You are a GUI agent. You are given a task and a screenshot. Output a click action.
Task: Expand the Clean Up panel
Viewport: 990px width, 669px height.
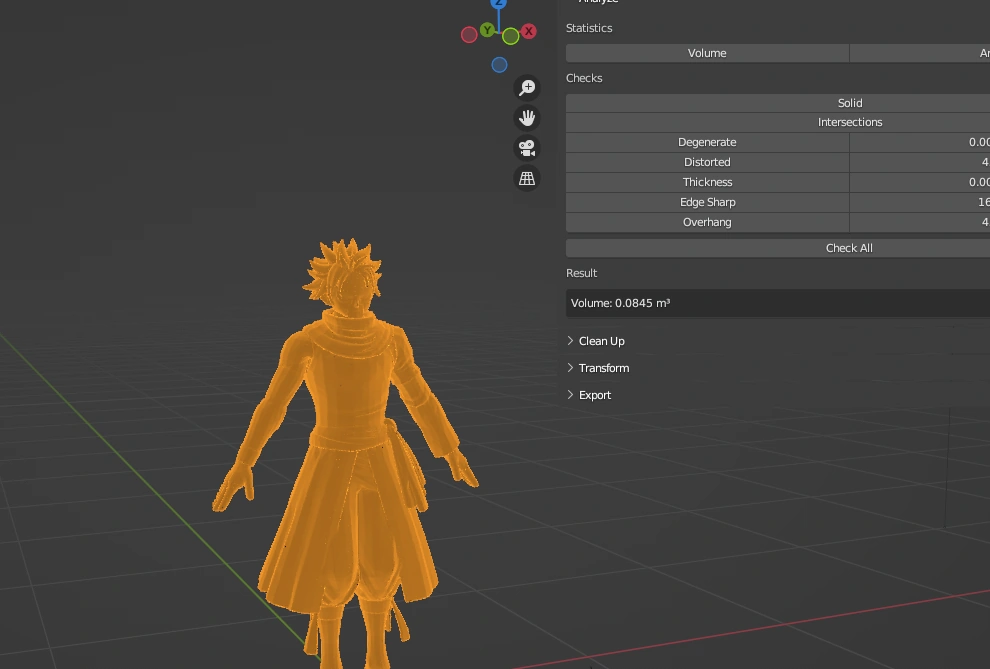tap(595, 341)
